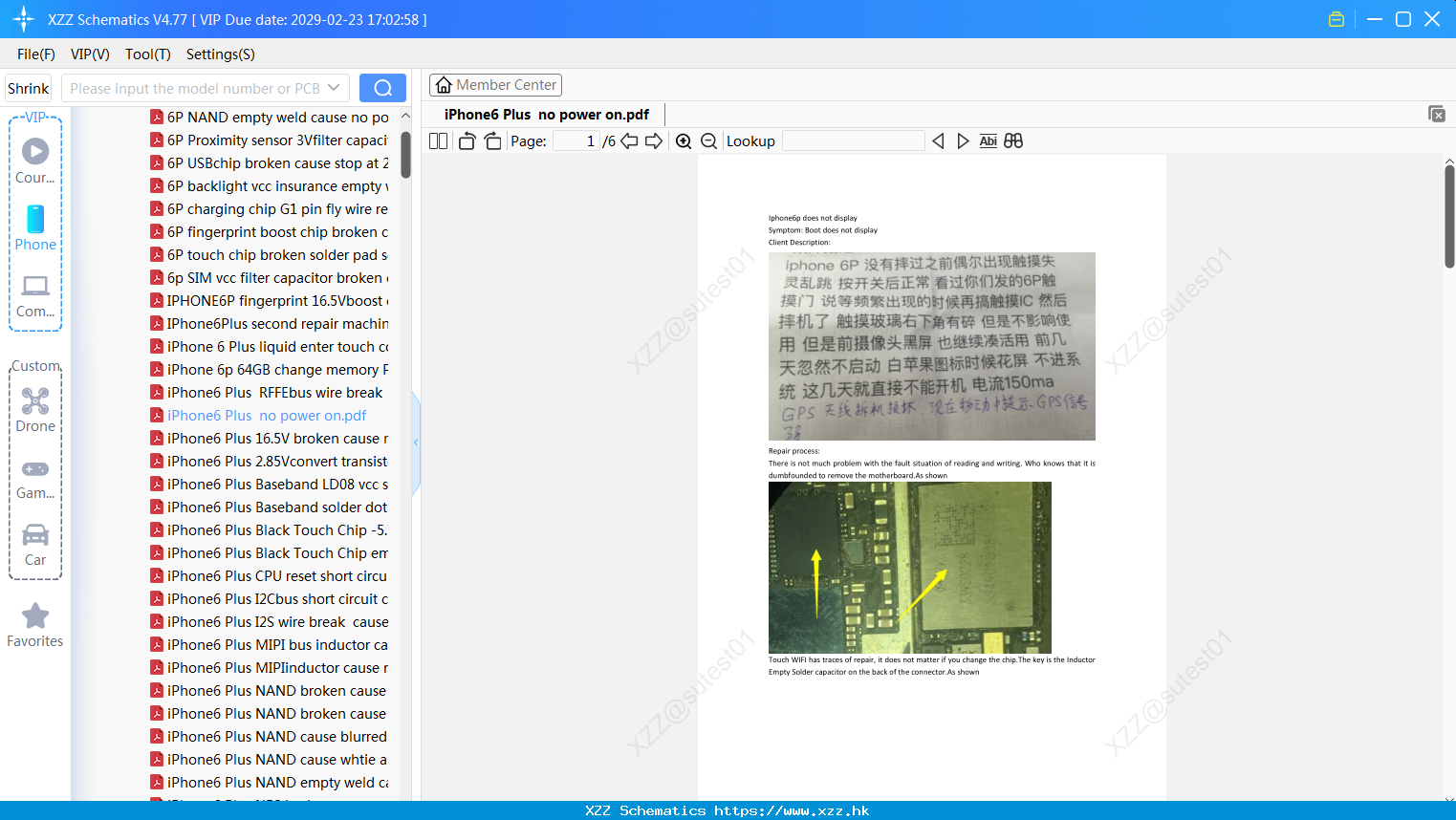Open the File(F) menu
This screenshot has width=1456, height=820.
[36, 54]
